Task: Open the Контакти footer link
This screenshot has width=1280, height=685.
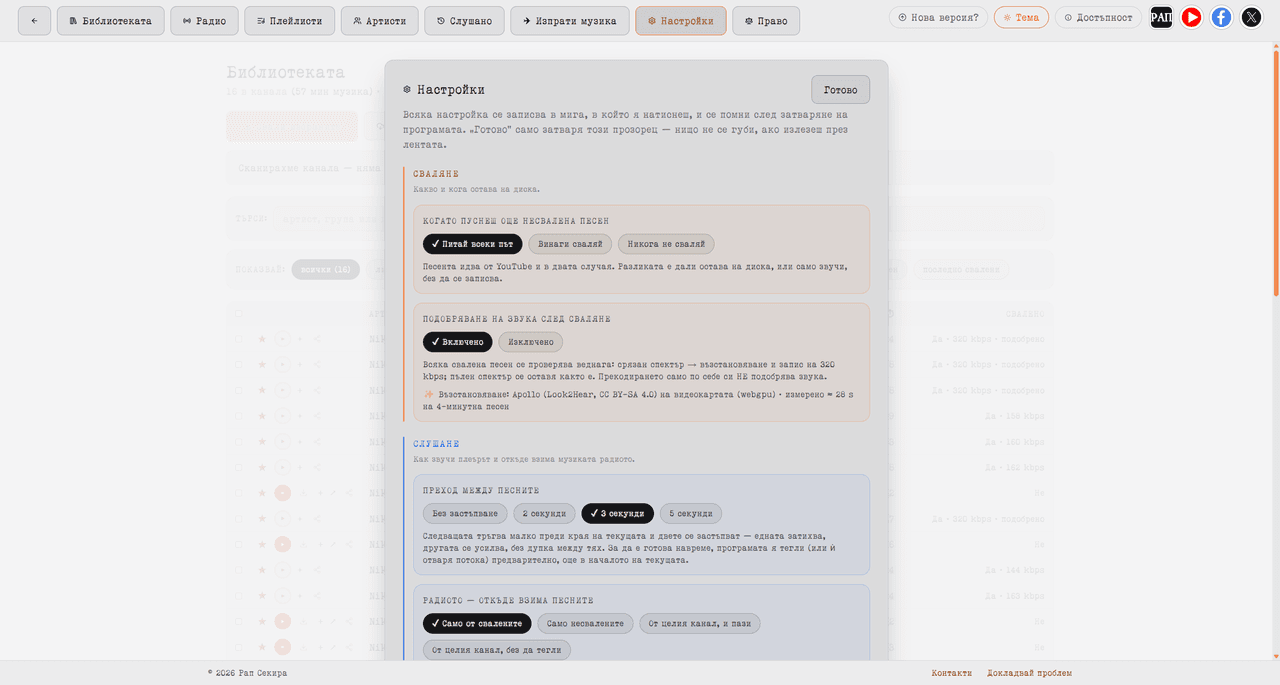Action: coord(951,673)
